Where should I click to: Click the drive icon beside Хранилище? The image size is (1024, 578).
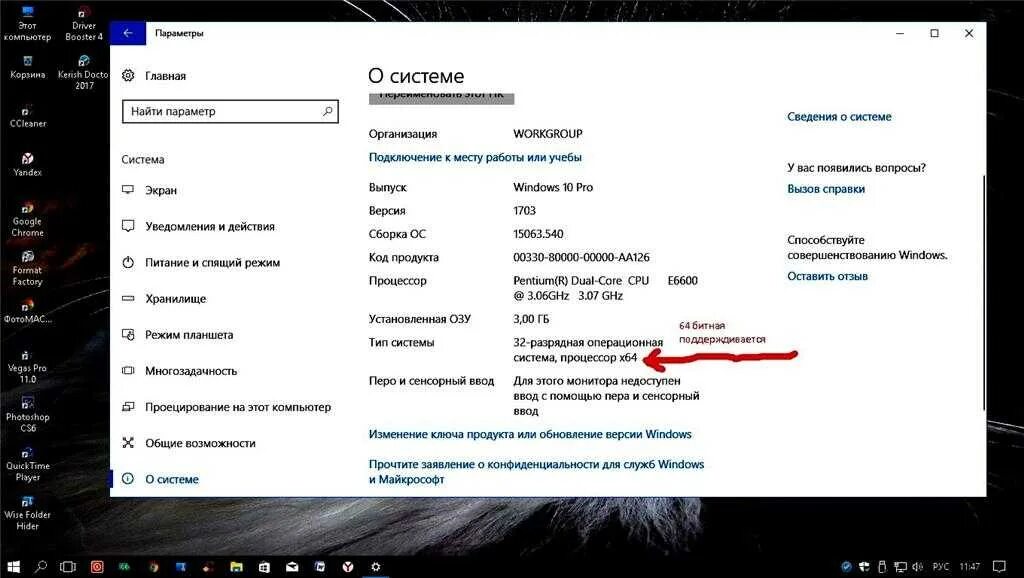[x=128, y=298]
